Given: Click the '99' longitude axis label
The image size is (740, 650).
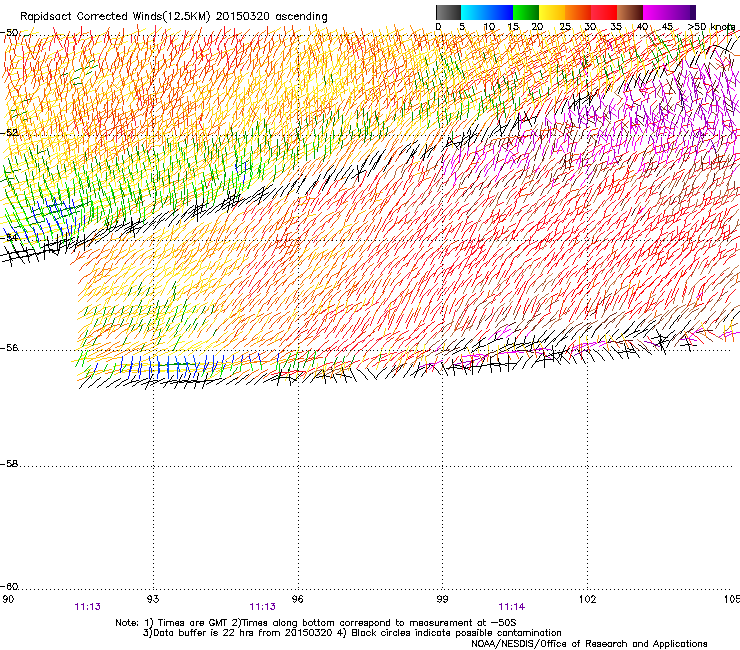Looking at the screenshot, I should click(x=442, y=599).
